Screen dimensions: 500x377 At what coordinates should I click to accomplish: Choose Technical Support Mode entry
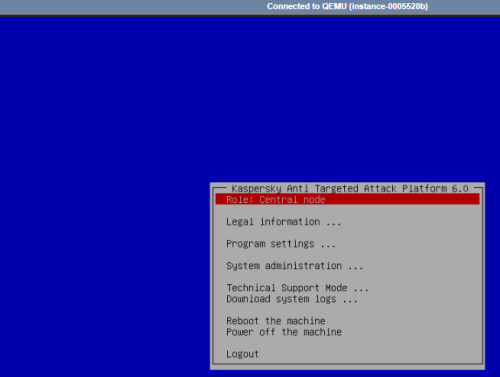(x=297, y=287)
